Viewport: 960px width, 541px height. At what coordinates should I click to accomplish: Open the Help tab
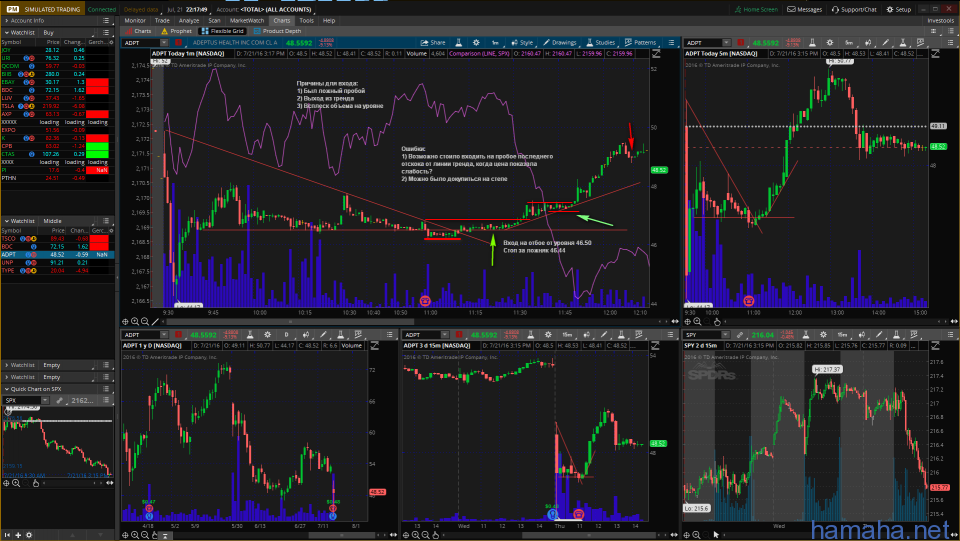point(329,20)
